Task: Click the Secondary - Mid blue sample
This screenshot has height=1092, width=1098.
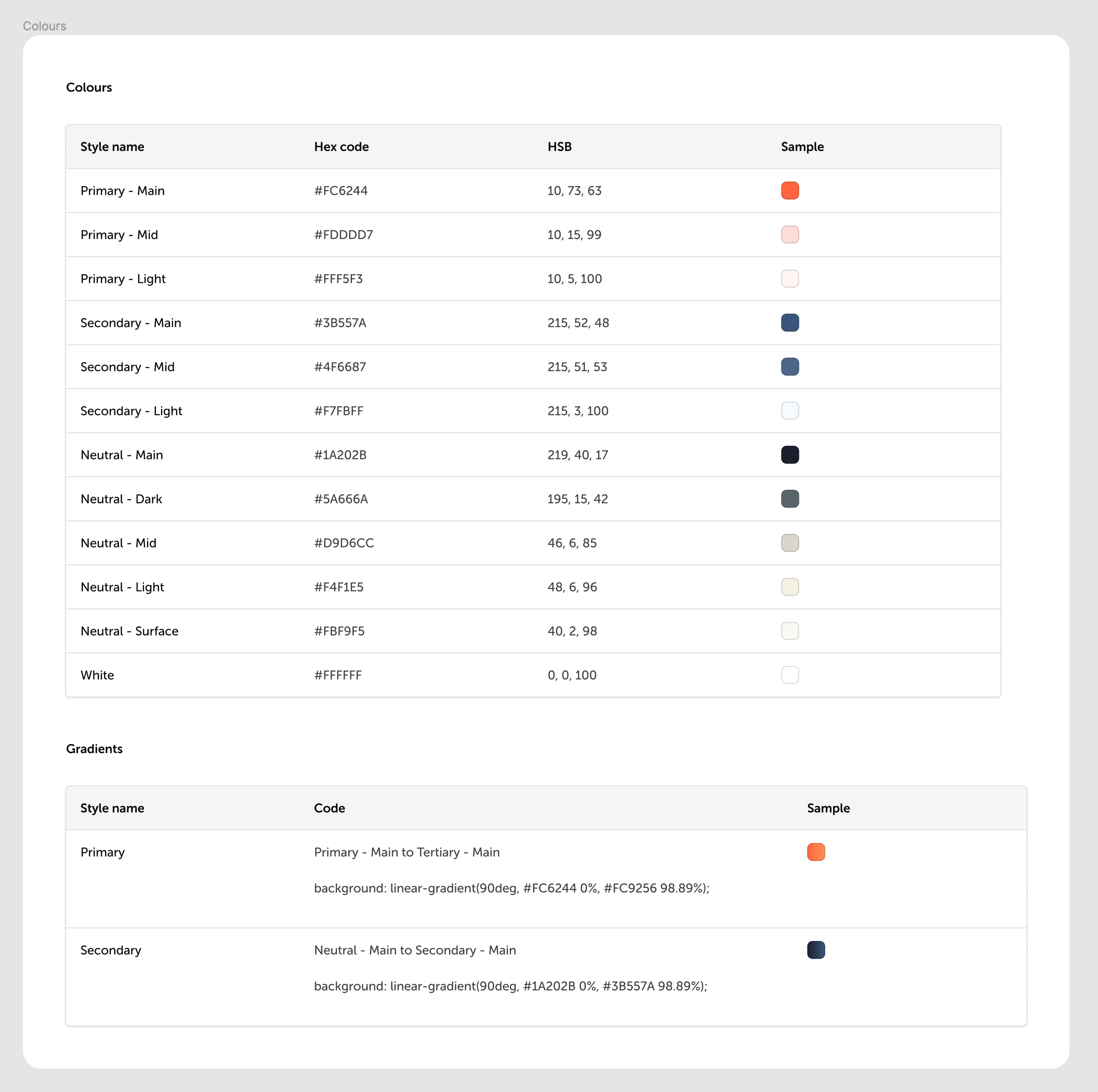Action: click(x=789, y=367)
